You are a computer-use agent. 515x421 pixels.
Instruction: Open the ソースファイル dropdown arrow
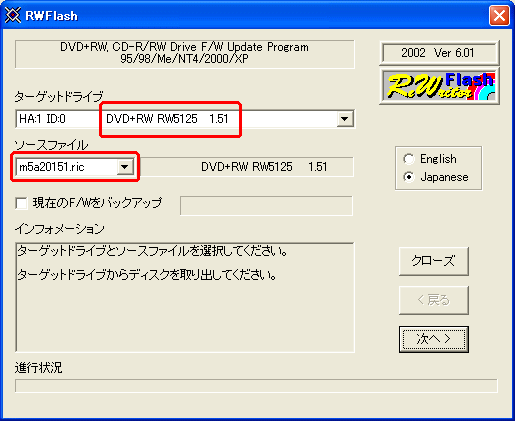pyautogui.click(x=125, y=167)
